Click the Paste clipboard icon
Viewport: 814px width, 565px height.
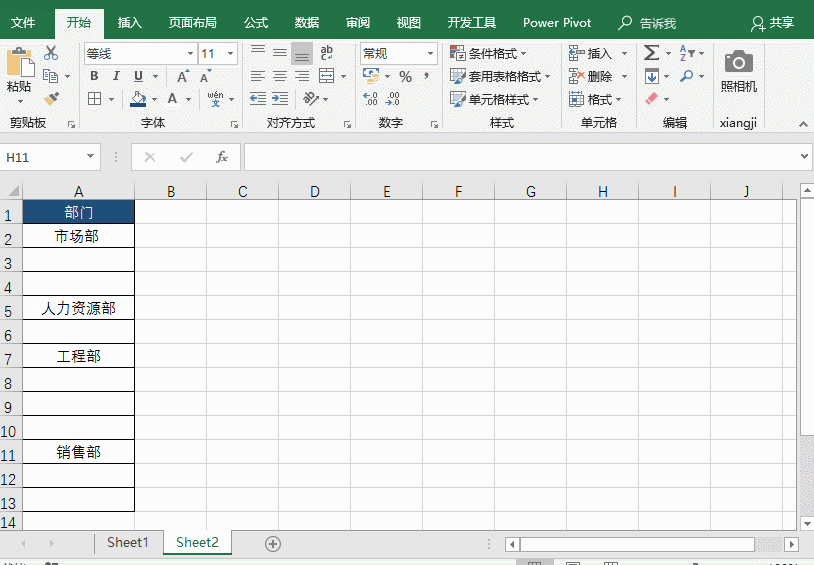coord(20,62)
